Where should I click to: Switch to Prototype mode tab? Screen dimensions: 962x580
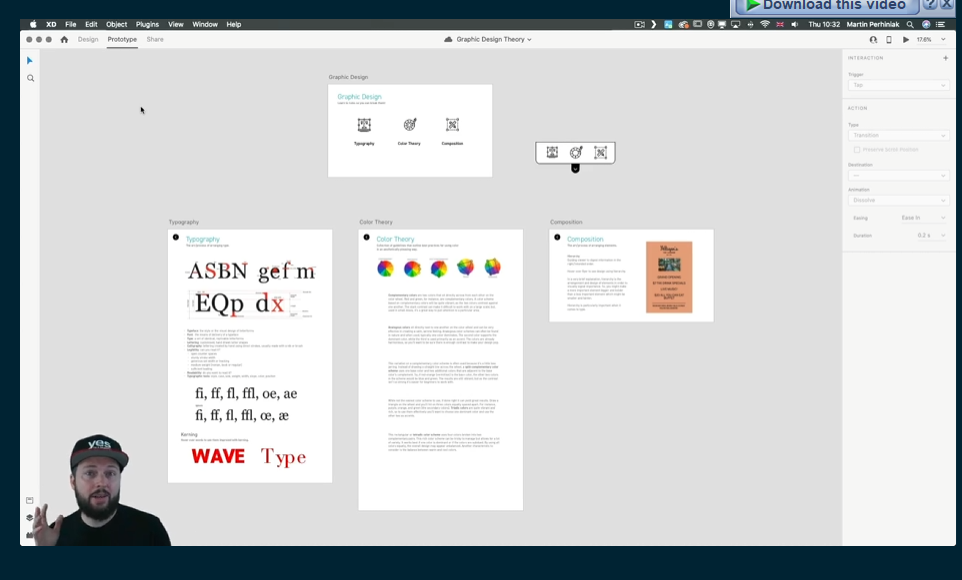(122, 39)
